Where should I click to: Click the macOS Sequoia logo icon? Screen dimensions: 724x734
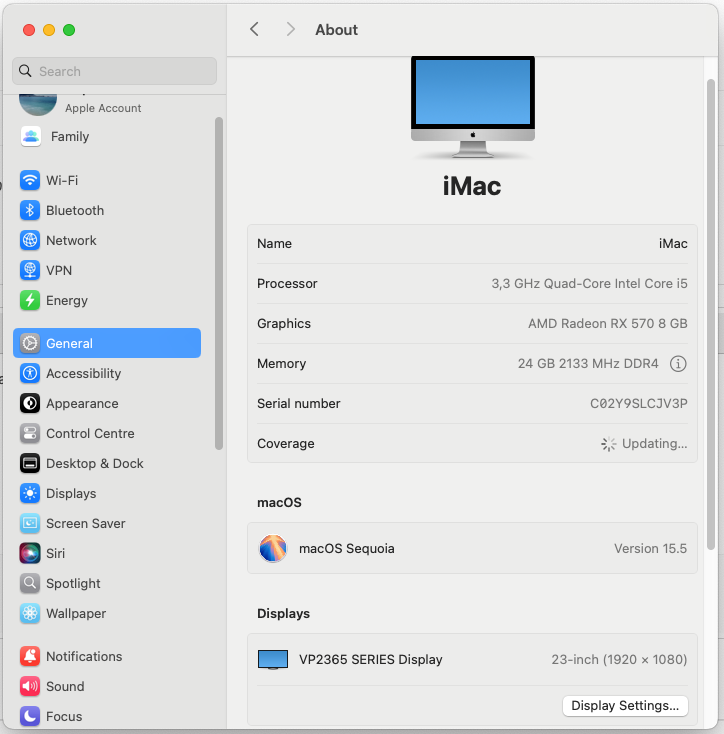(273, 548)
